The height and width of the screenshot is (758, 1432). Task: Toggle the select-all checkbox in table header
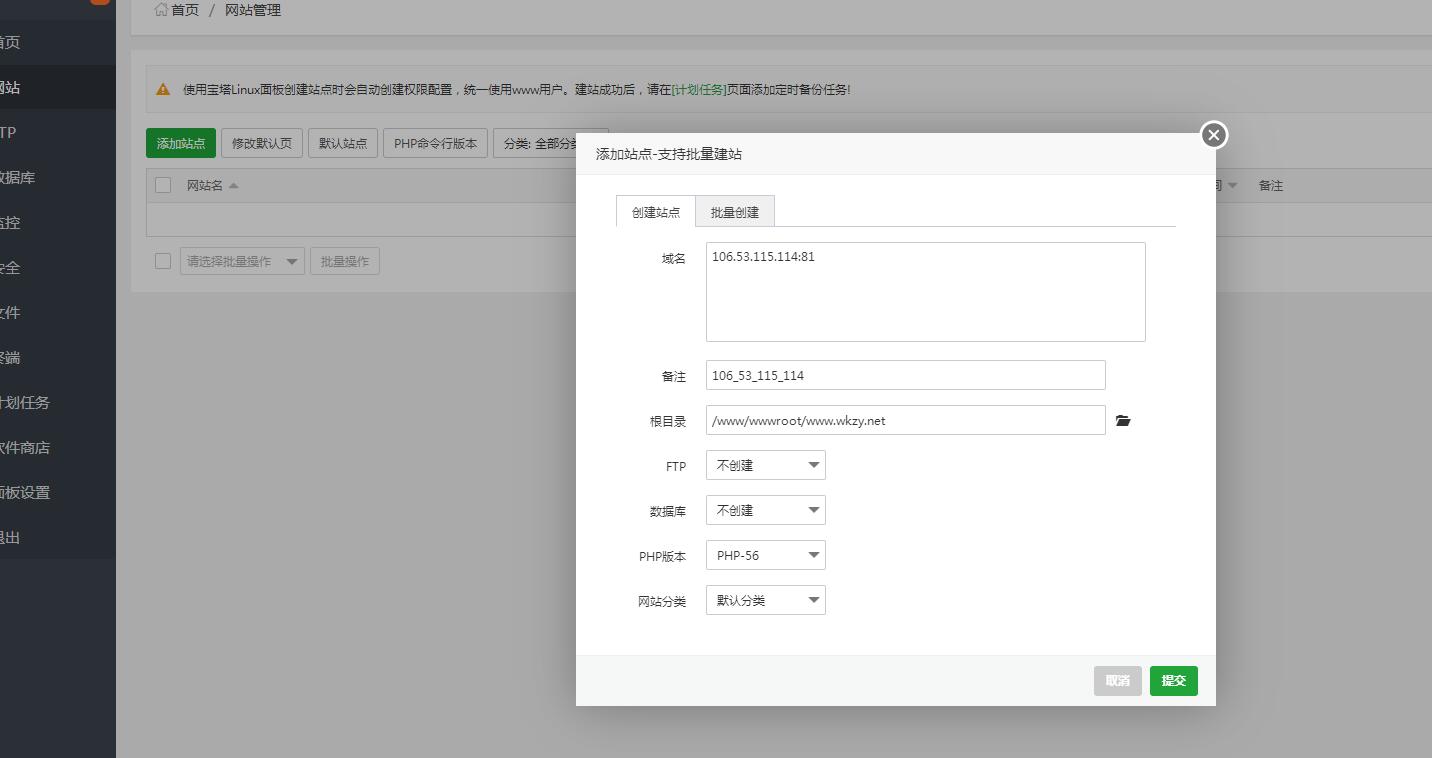[x=163, y=185]
